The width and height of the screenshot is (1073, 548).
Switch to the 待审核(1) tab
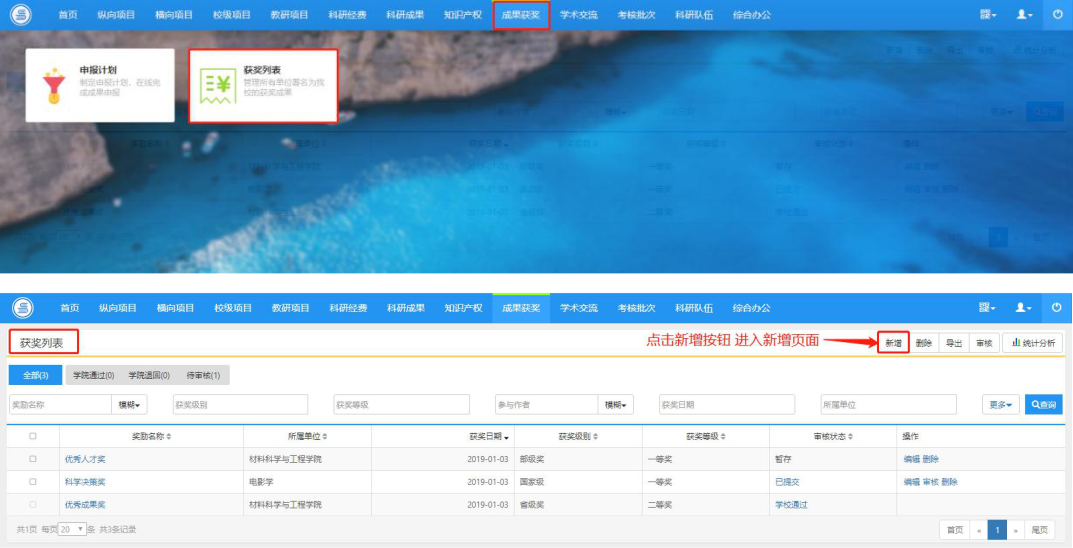click(203, 375)
